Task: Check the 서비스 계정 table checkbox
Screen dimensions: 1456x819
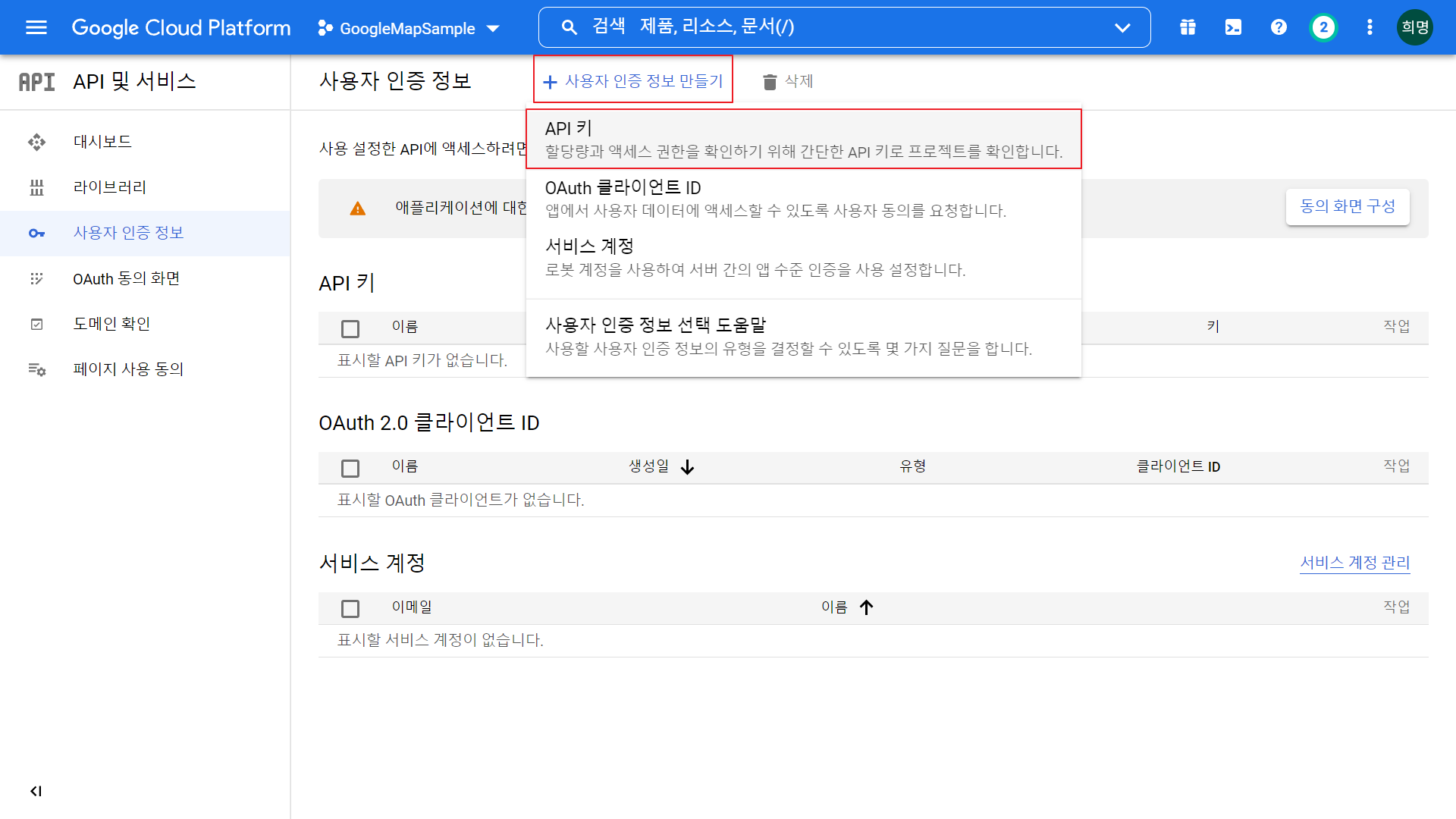Action: 350,608
